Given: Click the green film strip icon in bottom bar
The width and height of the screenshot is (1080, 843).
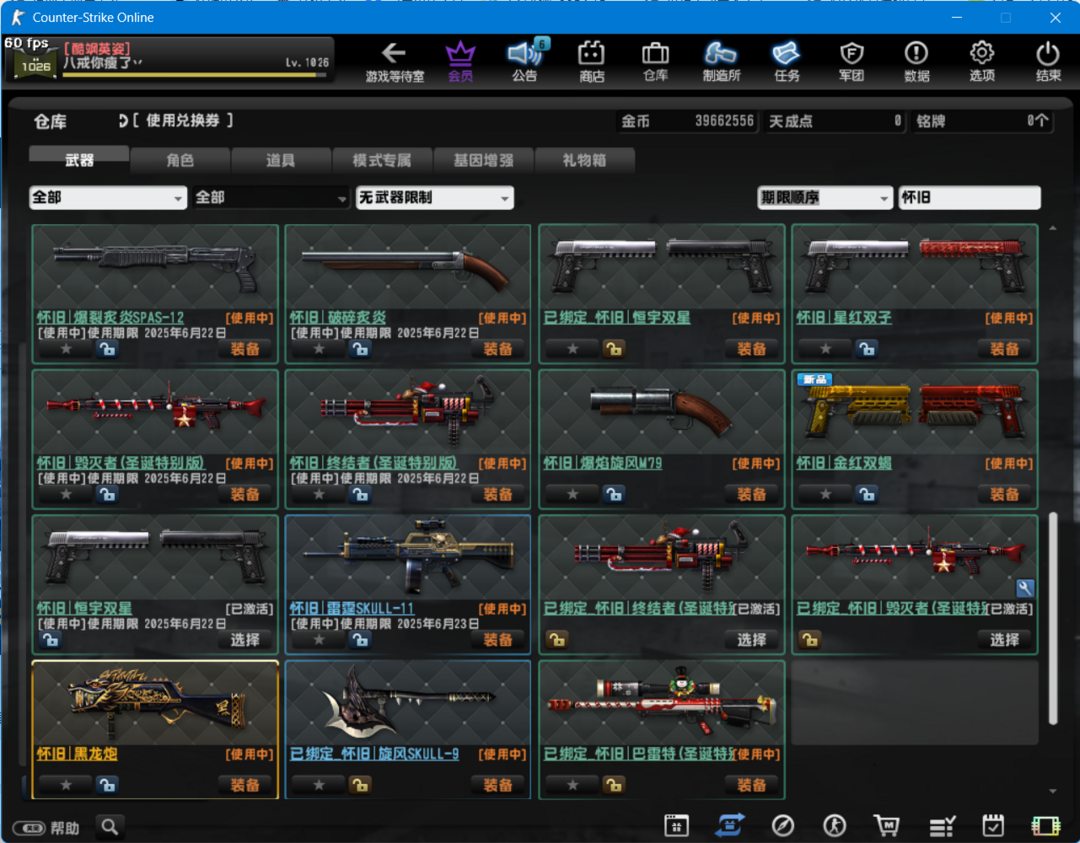Looking at the screenshot, I should 1046,825.
